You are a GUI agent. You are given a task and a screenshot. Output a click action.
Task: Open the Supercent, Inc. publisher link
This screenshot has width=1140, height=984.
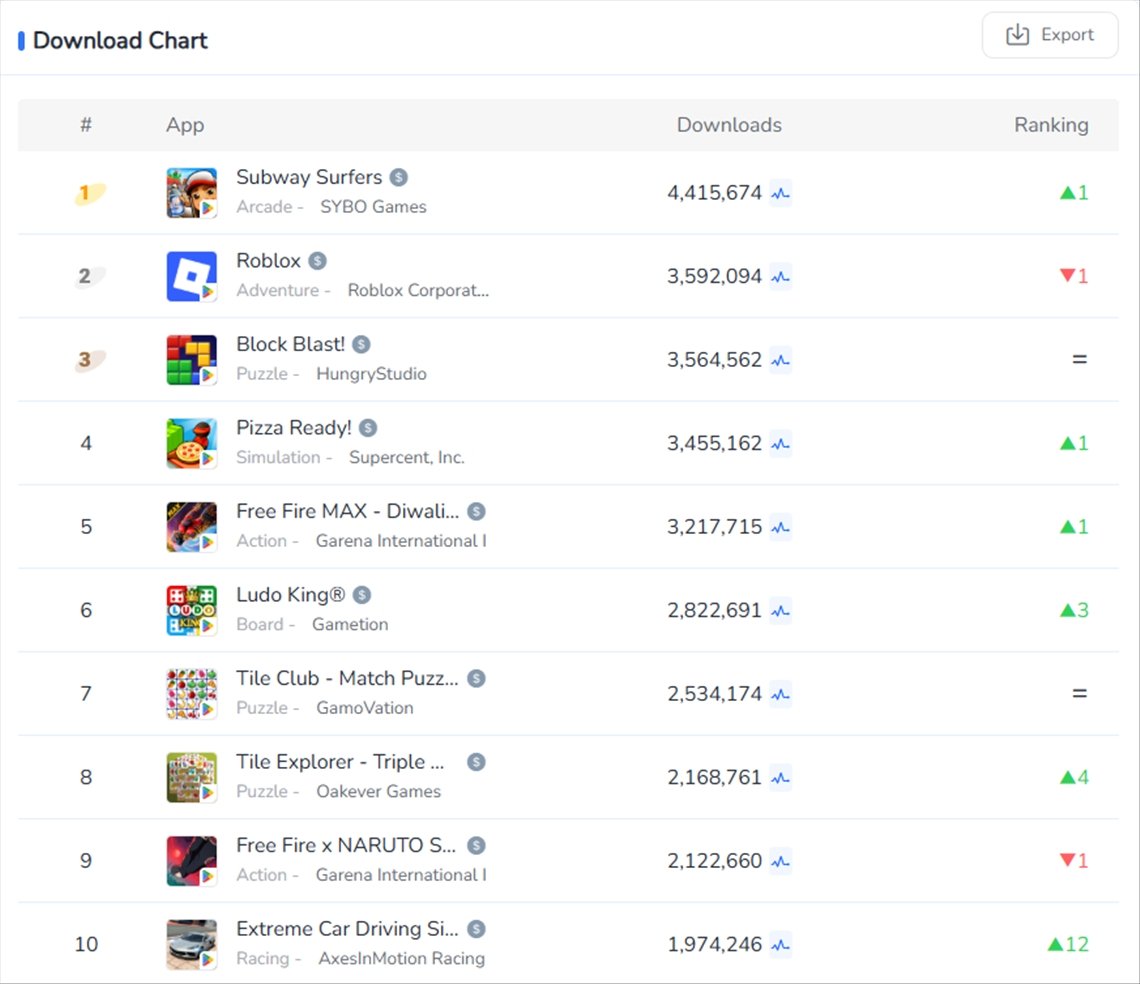point(406,457)
